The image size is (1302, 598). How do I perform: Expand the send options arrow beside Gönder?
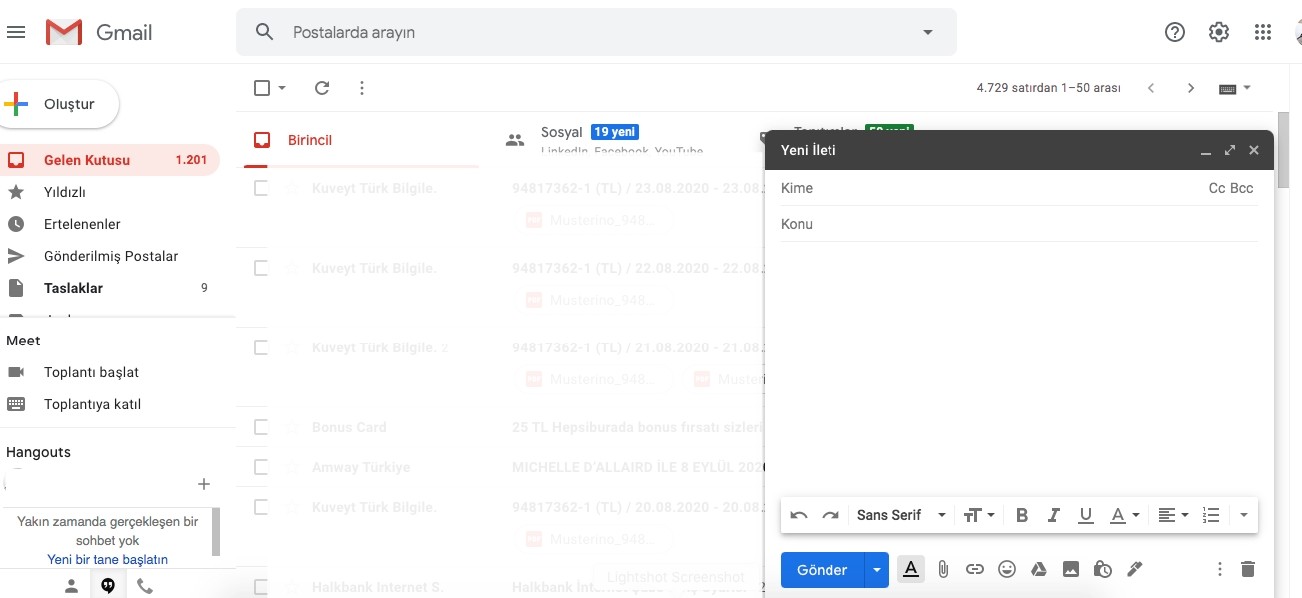(x=876, y=570)
